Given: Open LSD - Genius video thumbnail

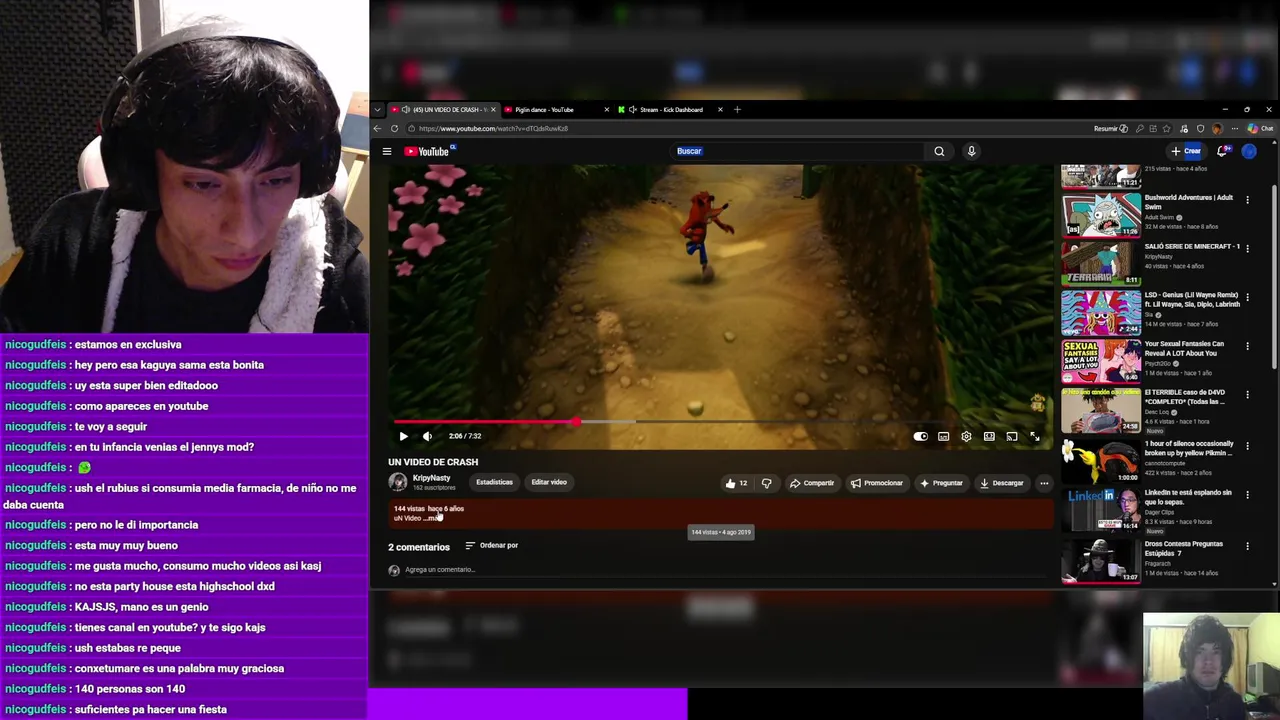Looking at the screenshot, I should (1101, 312).
